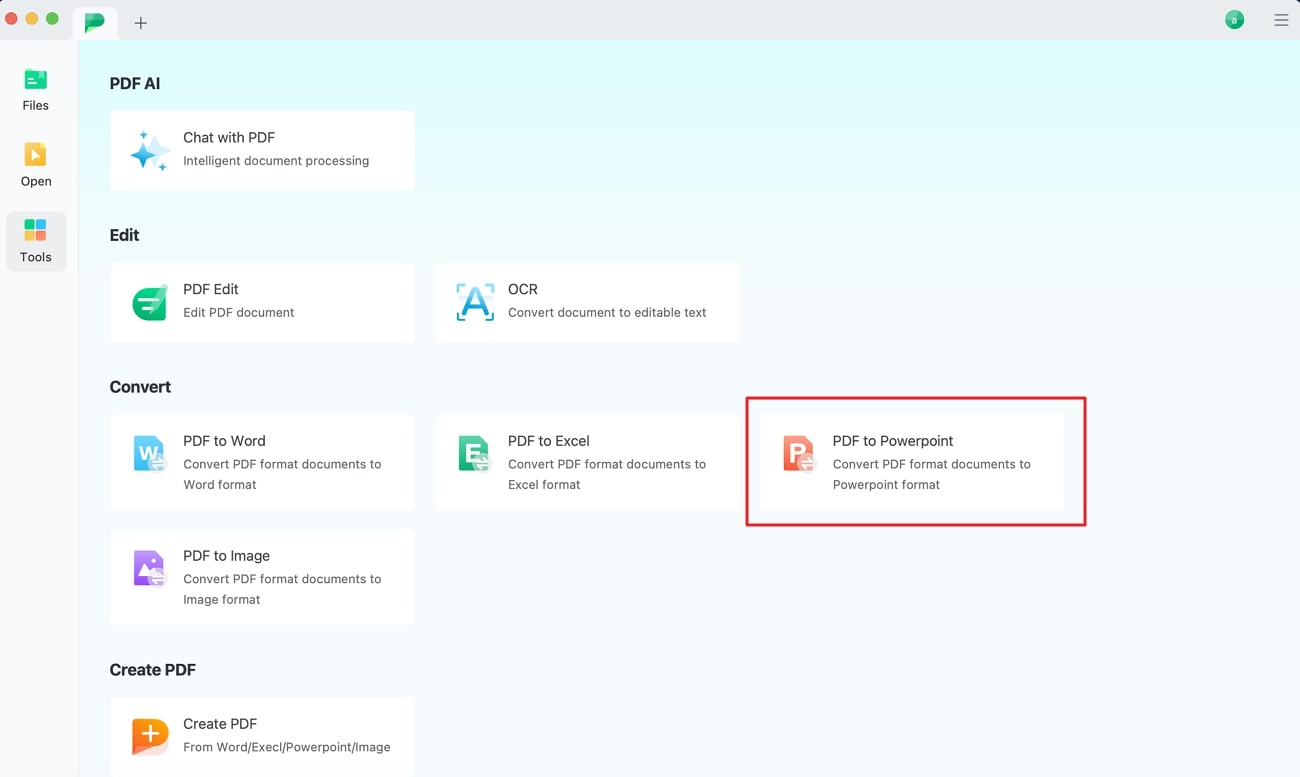Click Create PDF card title

tap(220, 724)
